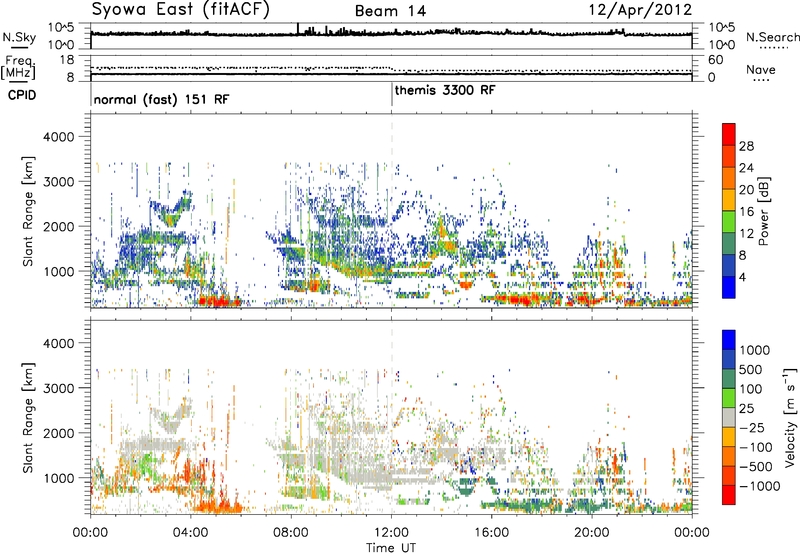Pick the Power colorbar segment between 20 and 24
800x554 pixels.
pos(729,178)
